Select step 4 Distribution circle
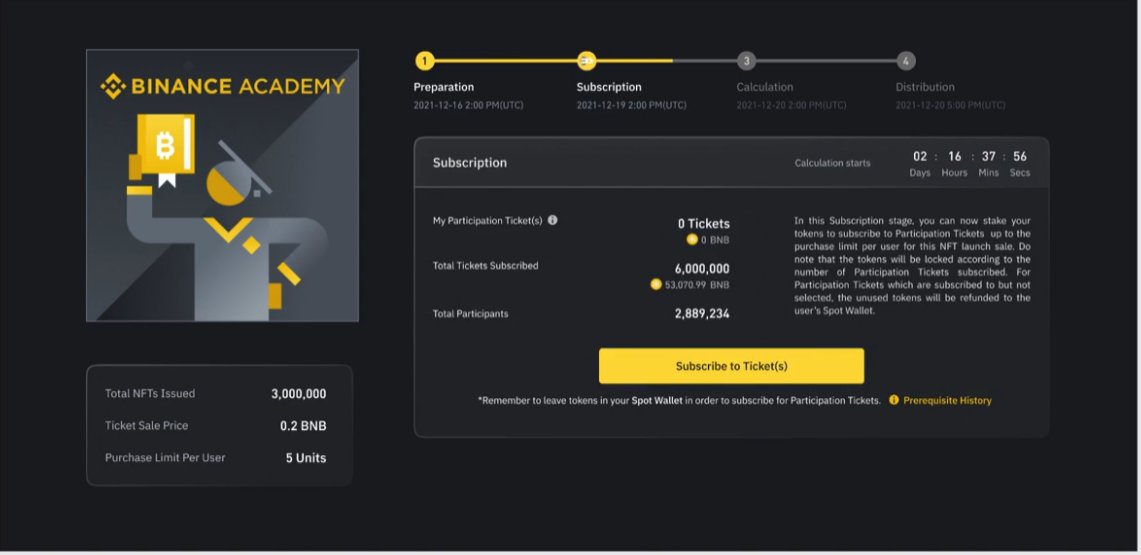The height and width of the screenshot is (555, 1141). (905, 61)
